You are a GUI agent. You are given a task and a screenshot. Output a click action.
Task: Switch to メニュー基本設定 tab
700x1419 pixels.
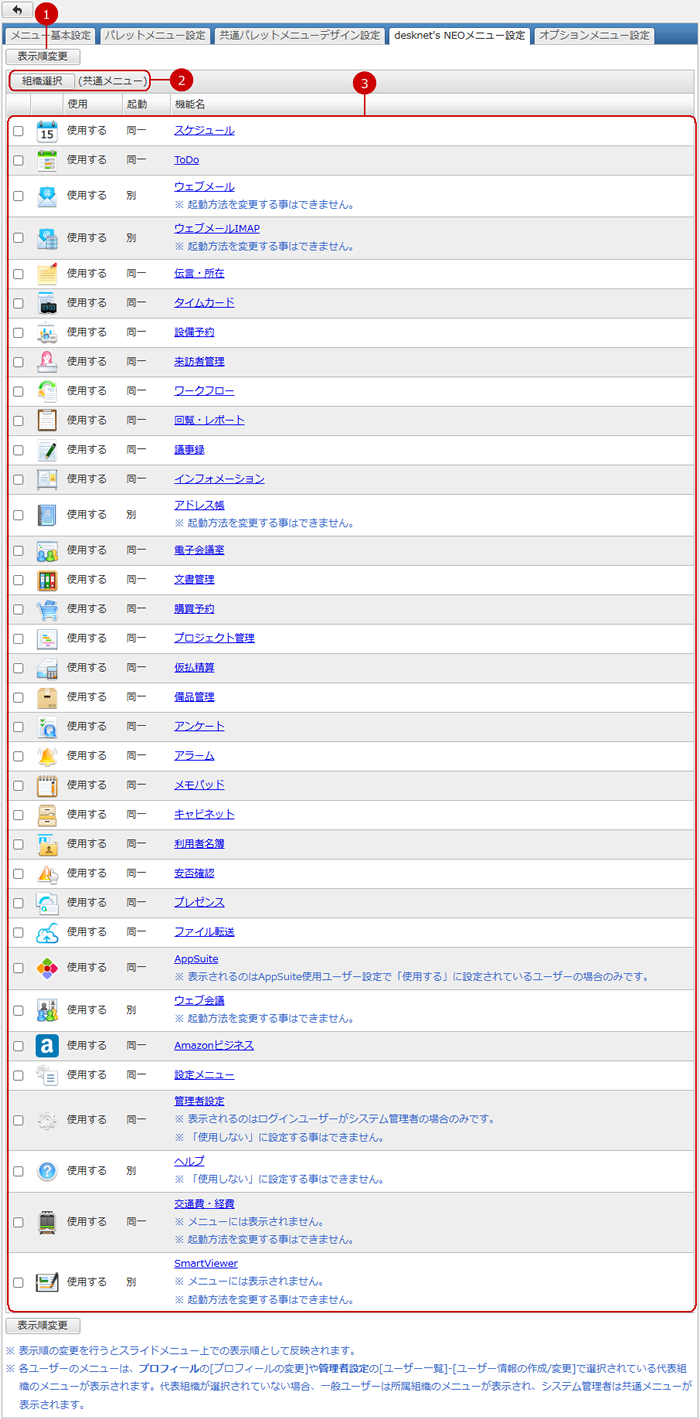[x=51, y=35]
